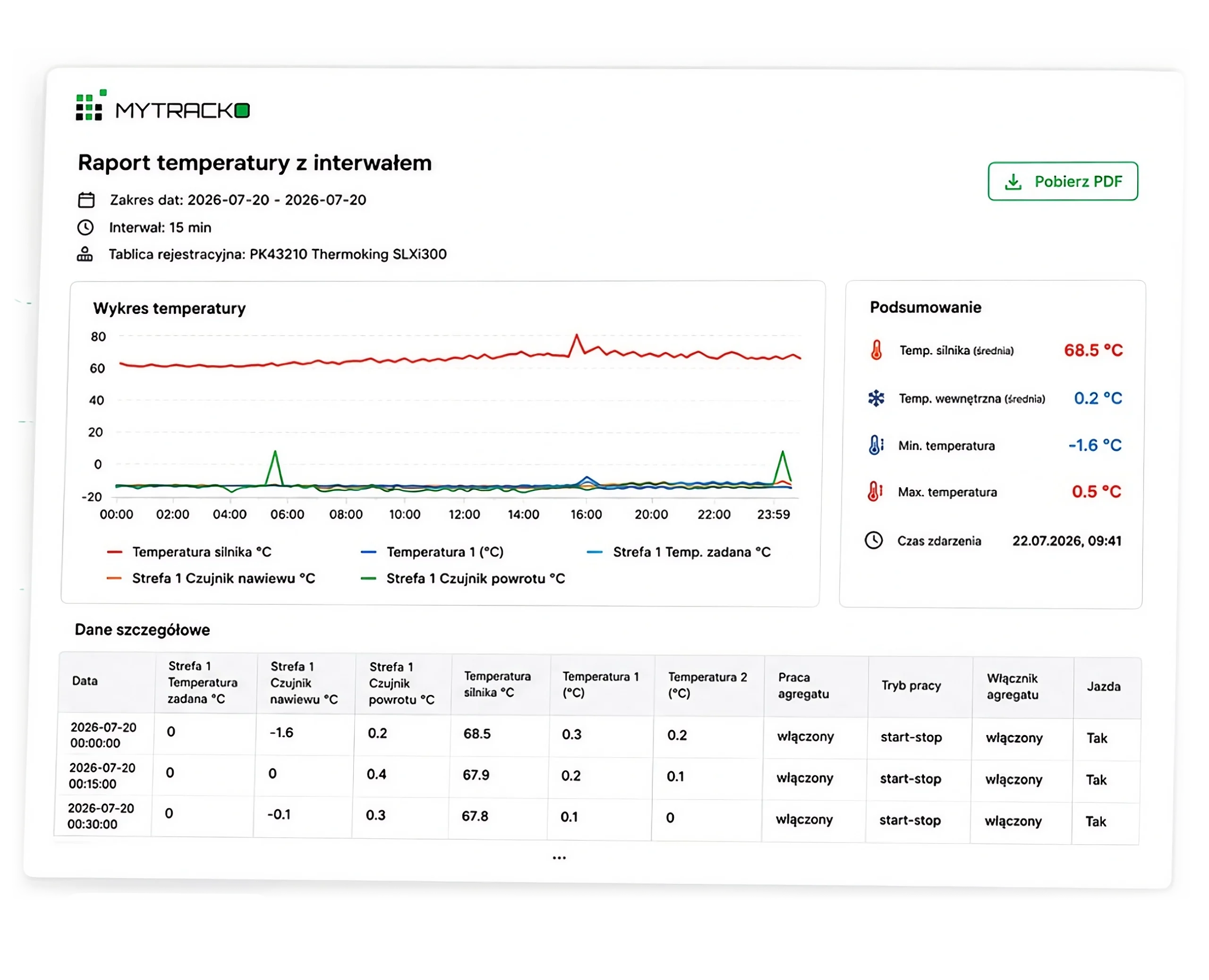Click the snowflake icon for Temp. wewnętrzna
The height and width of the screenshot is (980, 1209).
[876, 398]
